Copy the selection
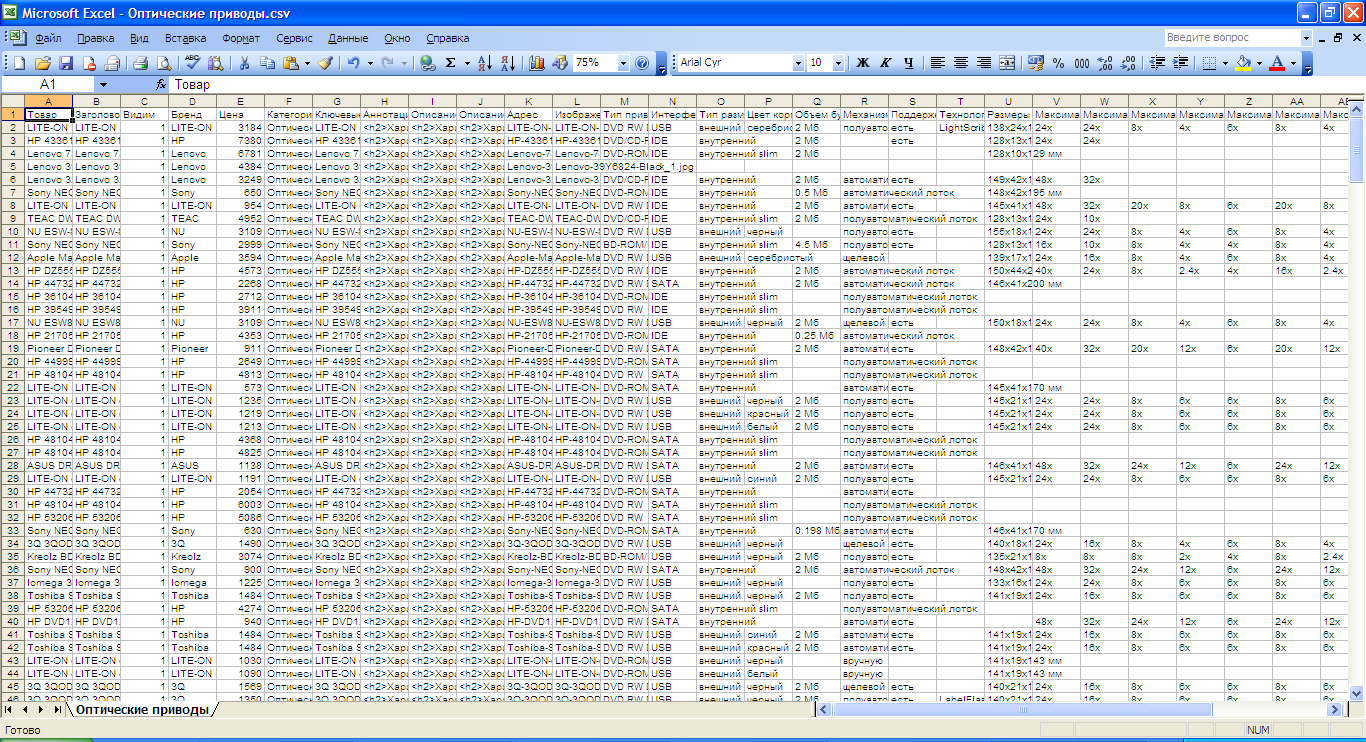 267,63
